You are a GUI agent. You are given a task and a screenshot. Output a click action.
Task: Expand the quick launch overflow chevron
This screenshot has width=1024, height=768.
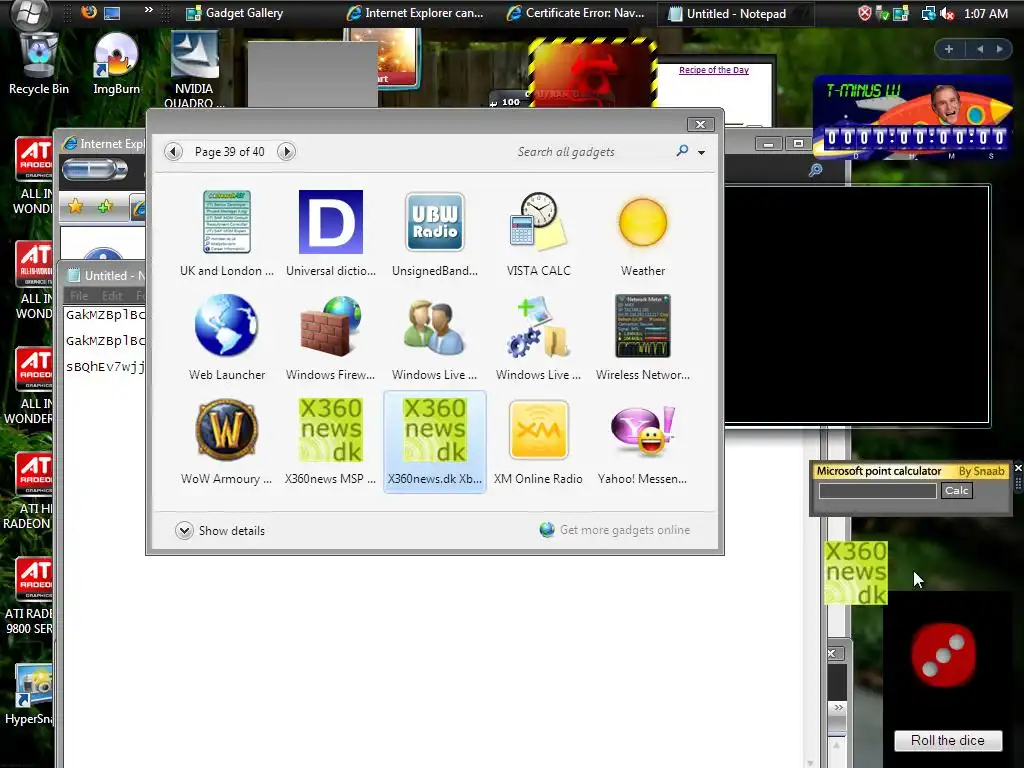(x=149, y=10)
